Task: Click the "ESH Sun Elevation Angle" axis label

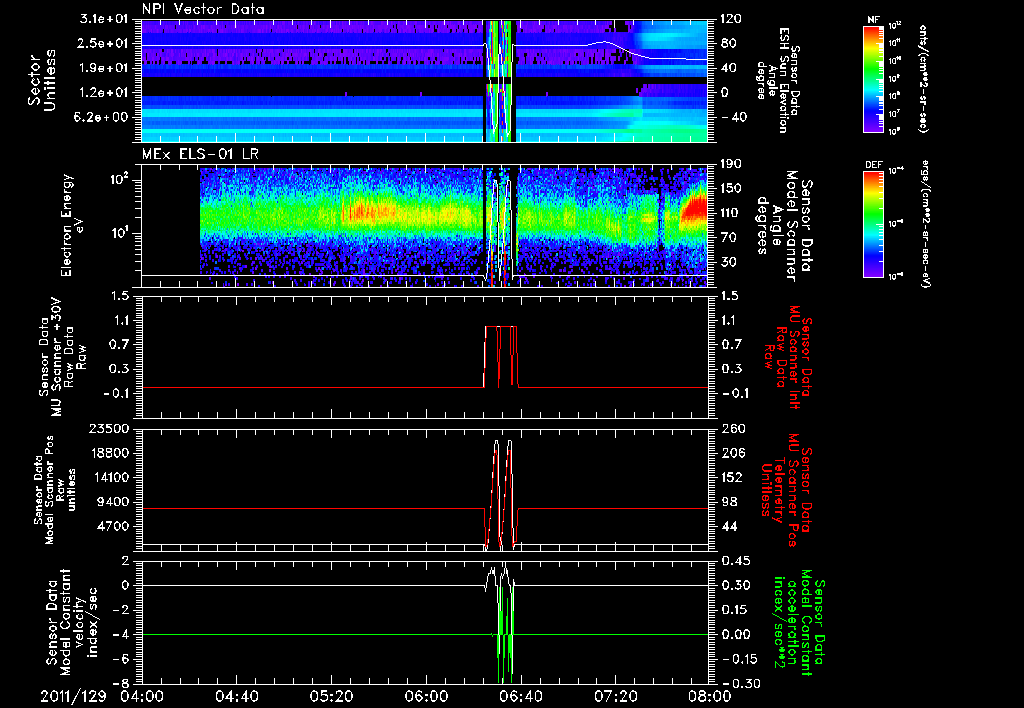Action: 779,80
